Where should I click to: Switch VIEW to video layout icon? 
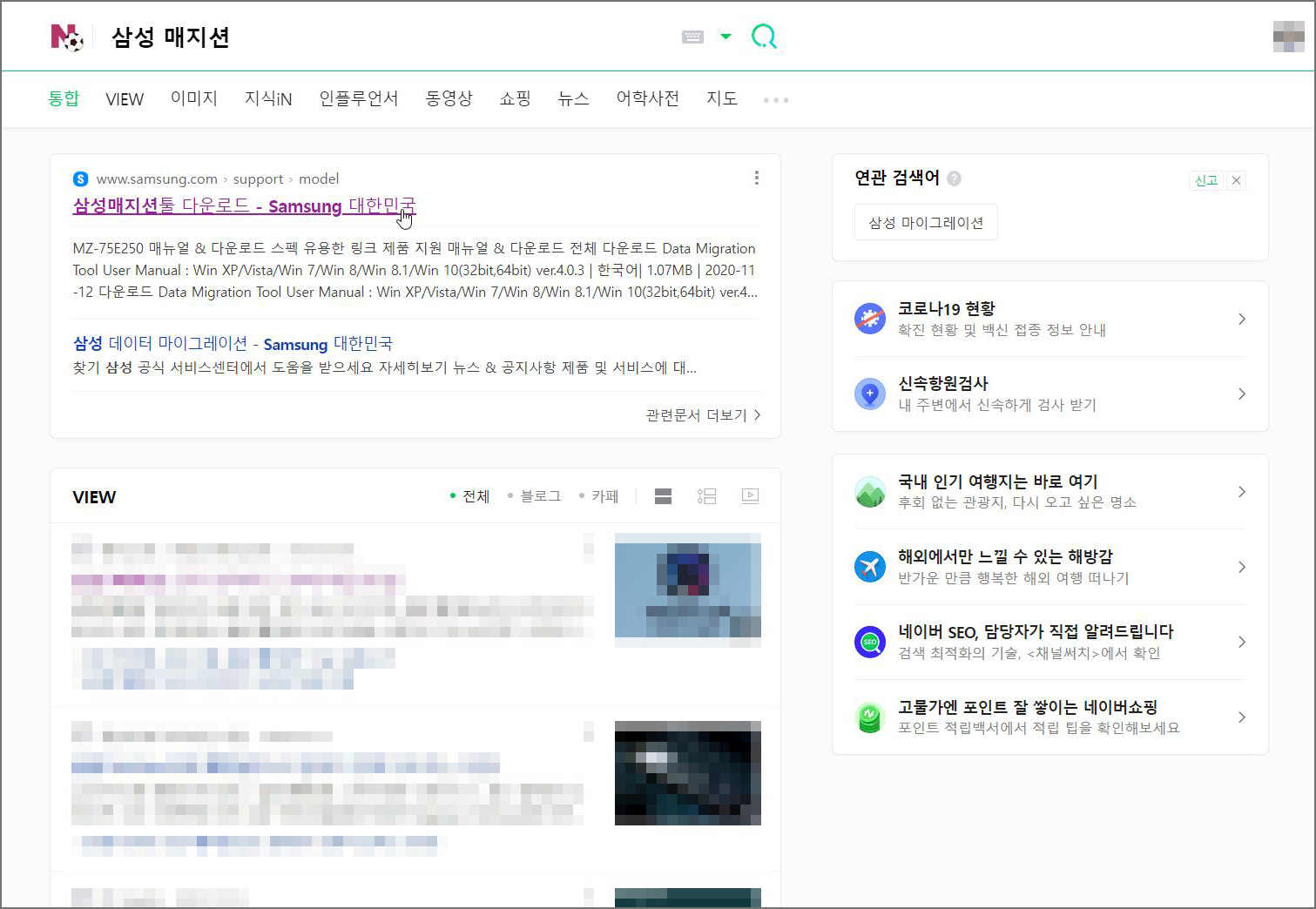pyautogui.click(x=750, y=496)
